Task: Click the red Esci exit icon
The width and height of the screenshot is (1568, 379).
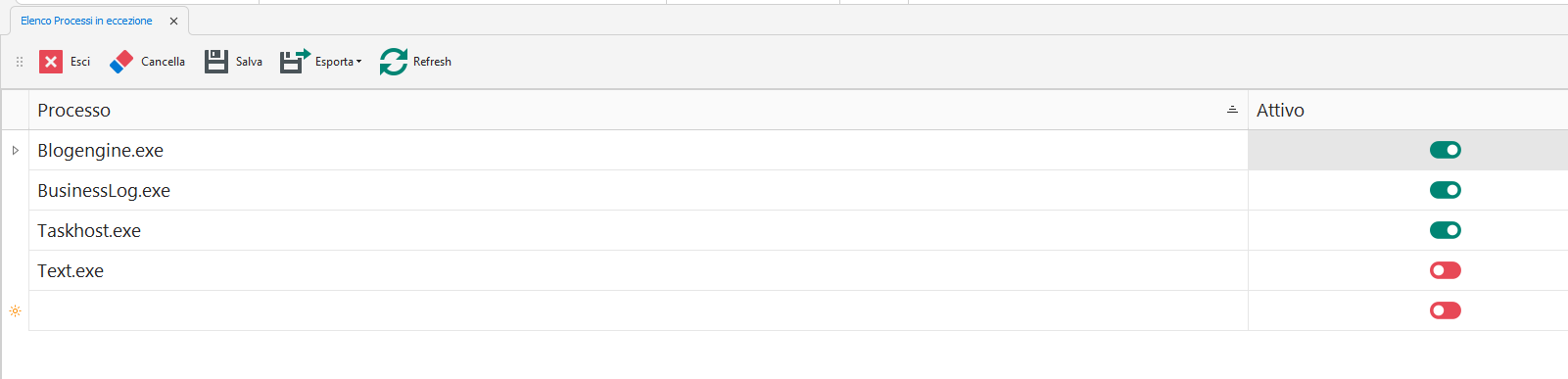Action: tap(51, 62)
